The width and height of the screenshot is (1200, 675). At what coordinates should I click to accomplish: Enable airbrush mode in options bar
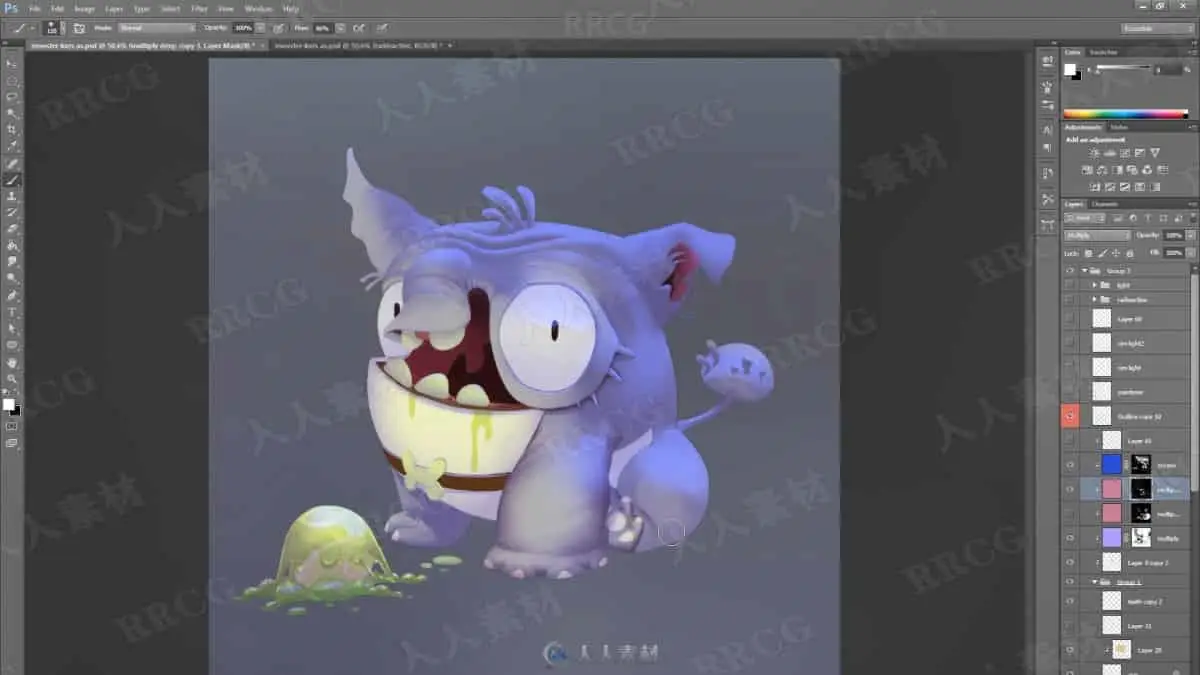358,28
